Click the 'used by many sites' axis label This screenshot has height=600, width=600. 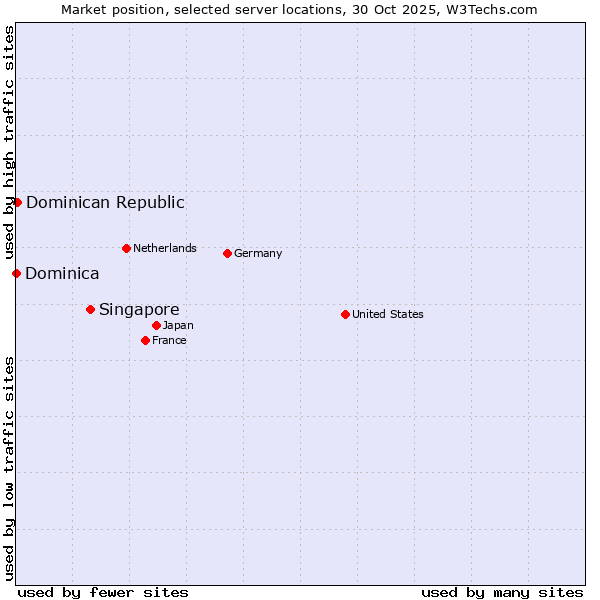point(502,592)
